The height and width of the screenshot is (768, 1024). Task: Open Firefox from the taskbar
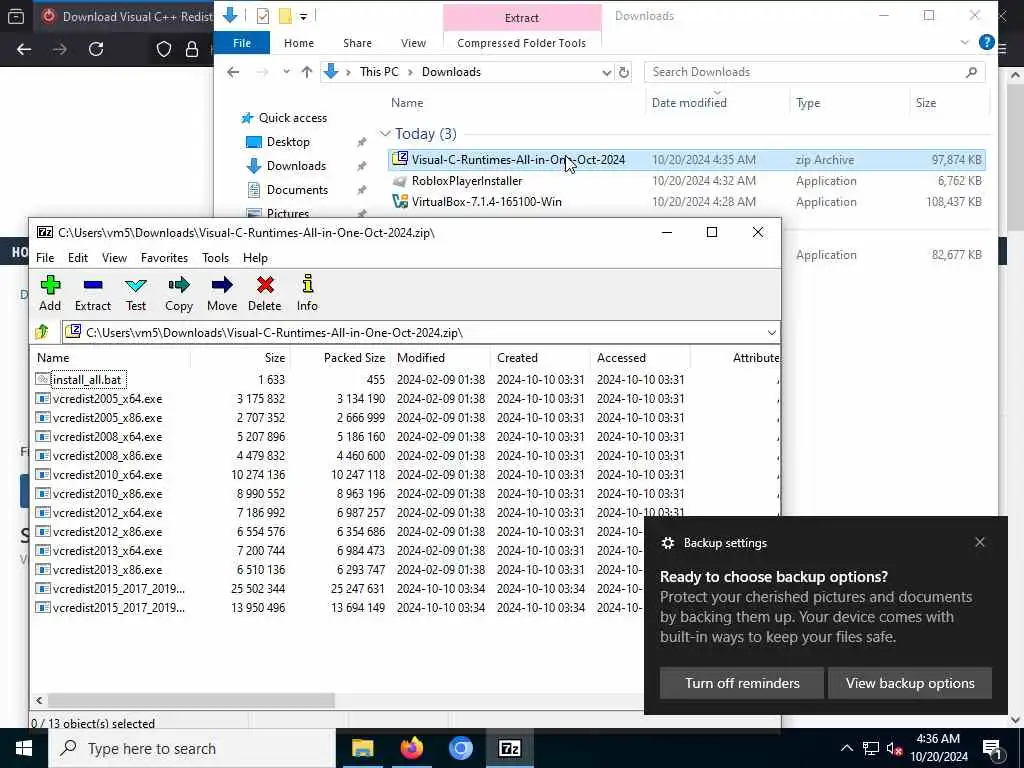coord(411,748)
